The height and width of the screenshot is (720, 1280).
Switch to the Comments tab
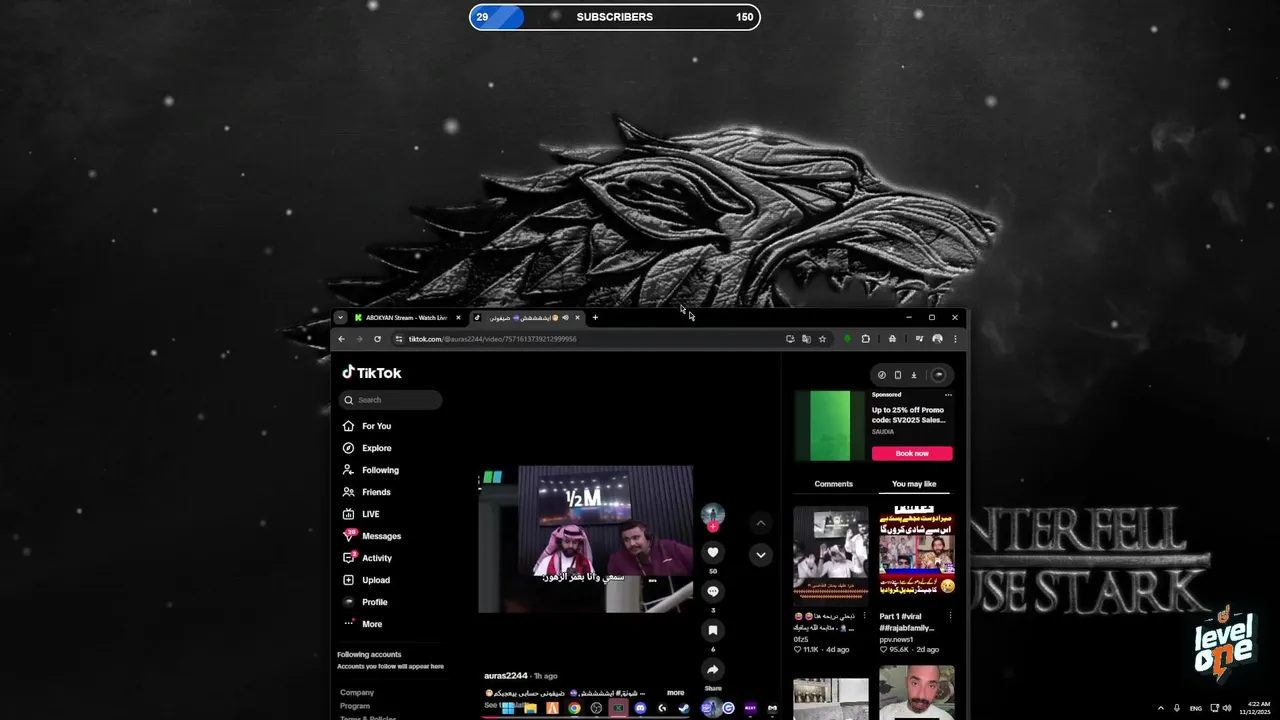pyautogui.click(x=833, y=484)
